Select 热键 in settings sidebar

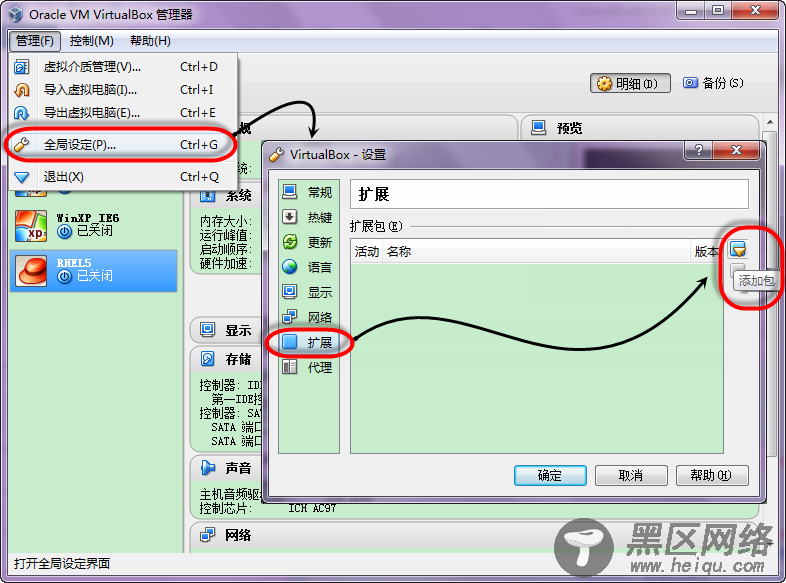point(309,217)
